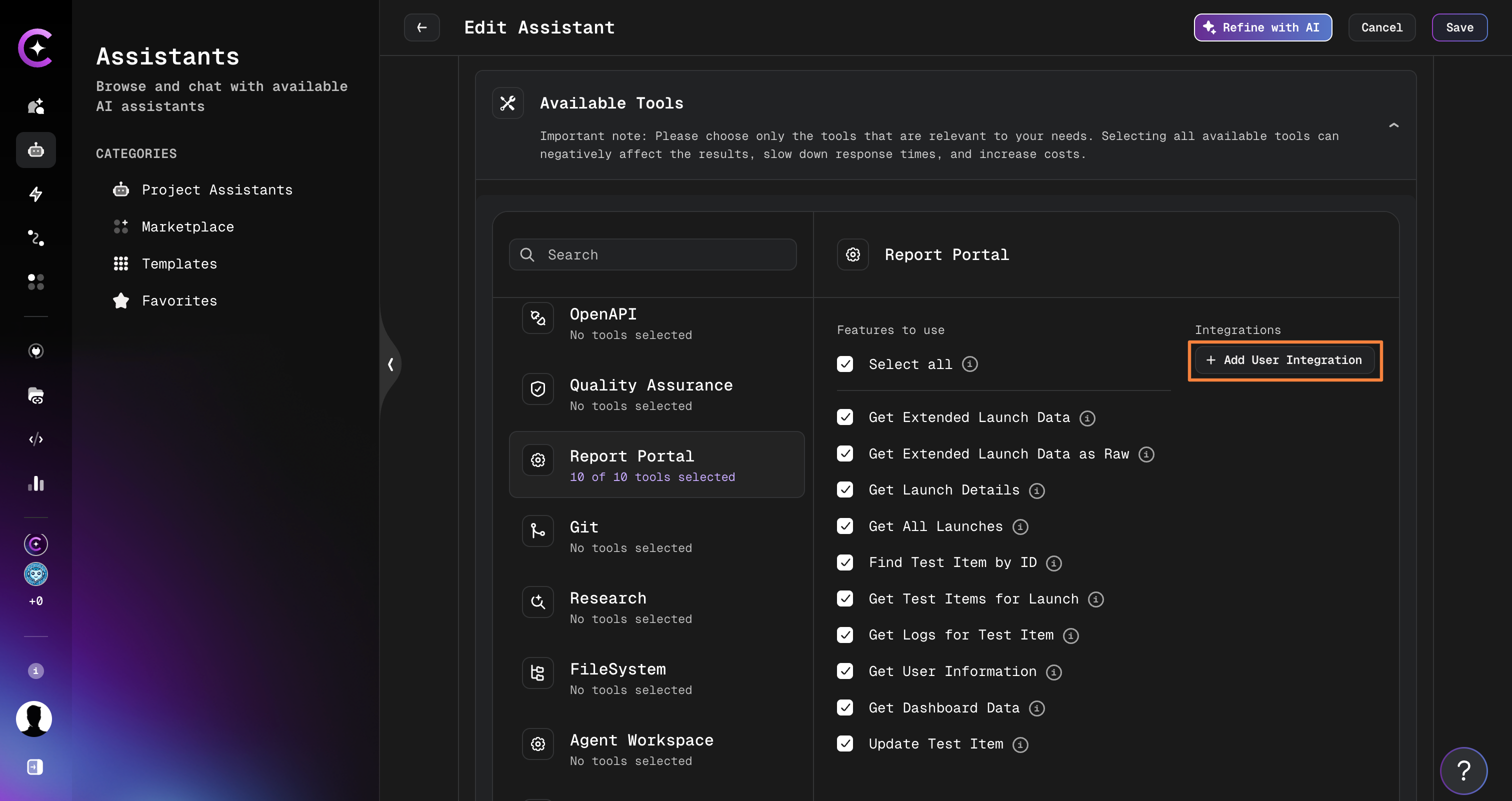The width and height of the screenshot is (1512, 801).
Task: Open the bar chart analytics sidebar icon
Action: [36, 483]
